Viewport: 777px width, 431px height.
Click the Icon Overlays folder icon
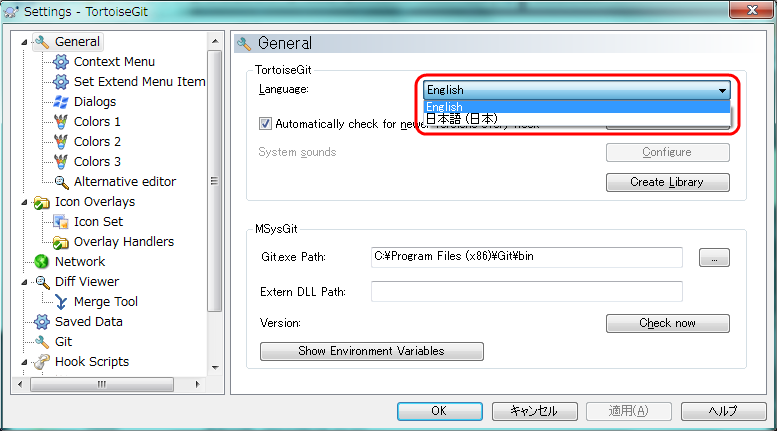pos(42,202)
